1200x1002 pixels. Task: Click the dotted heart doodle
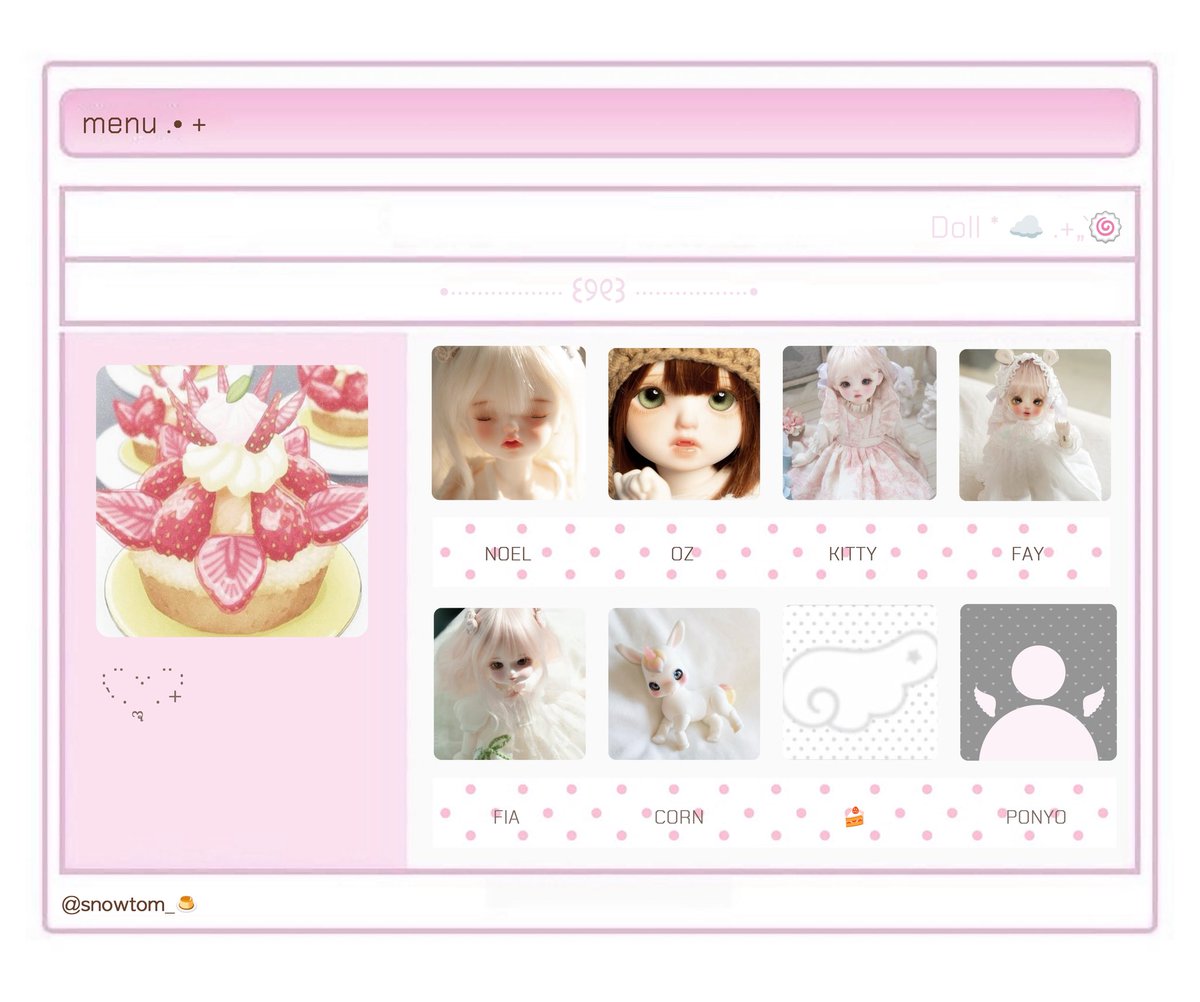coord(143,693)
